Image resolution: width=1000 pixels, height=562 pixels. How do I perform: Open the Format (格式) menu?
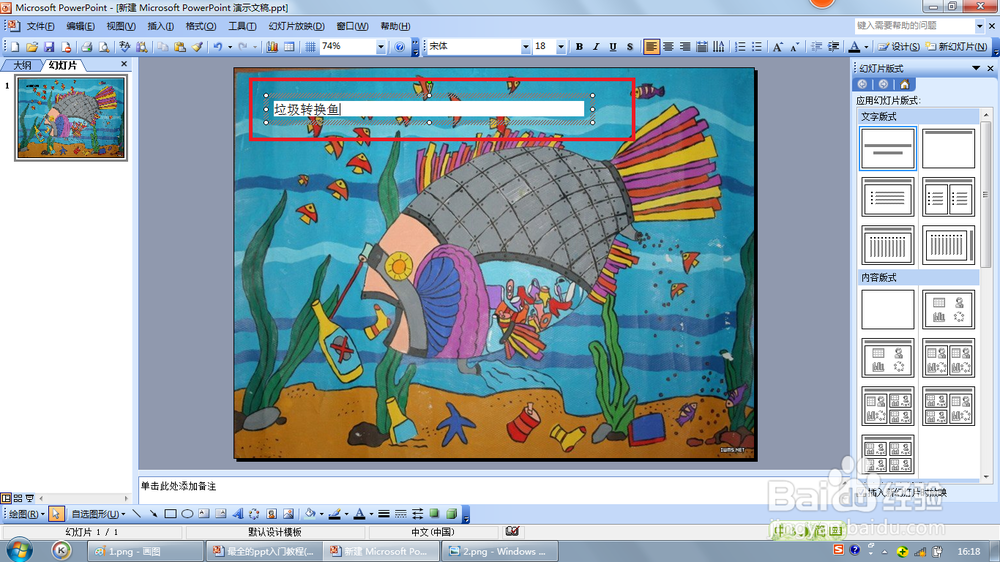200,26
